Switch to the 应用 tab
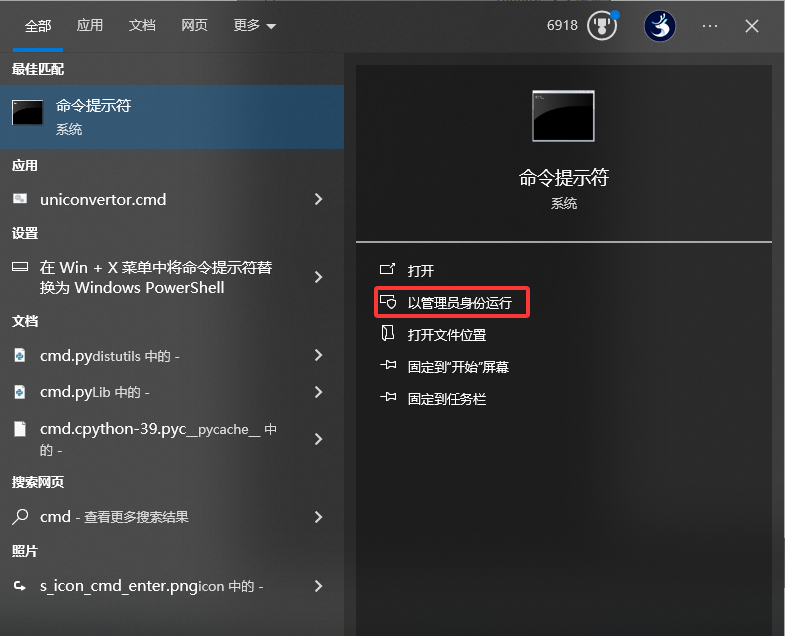 90,25
